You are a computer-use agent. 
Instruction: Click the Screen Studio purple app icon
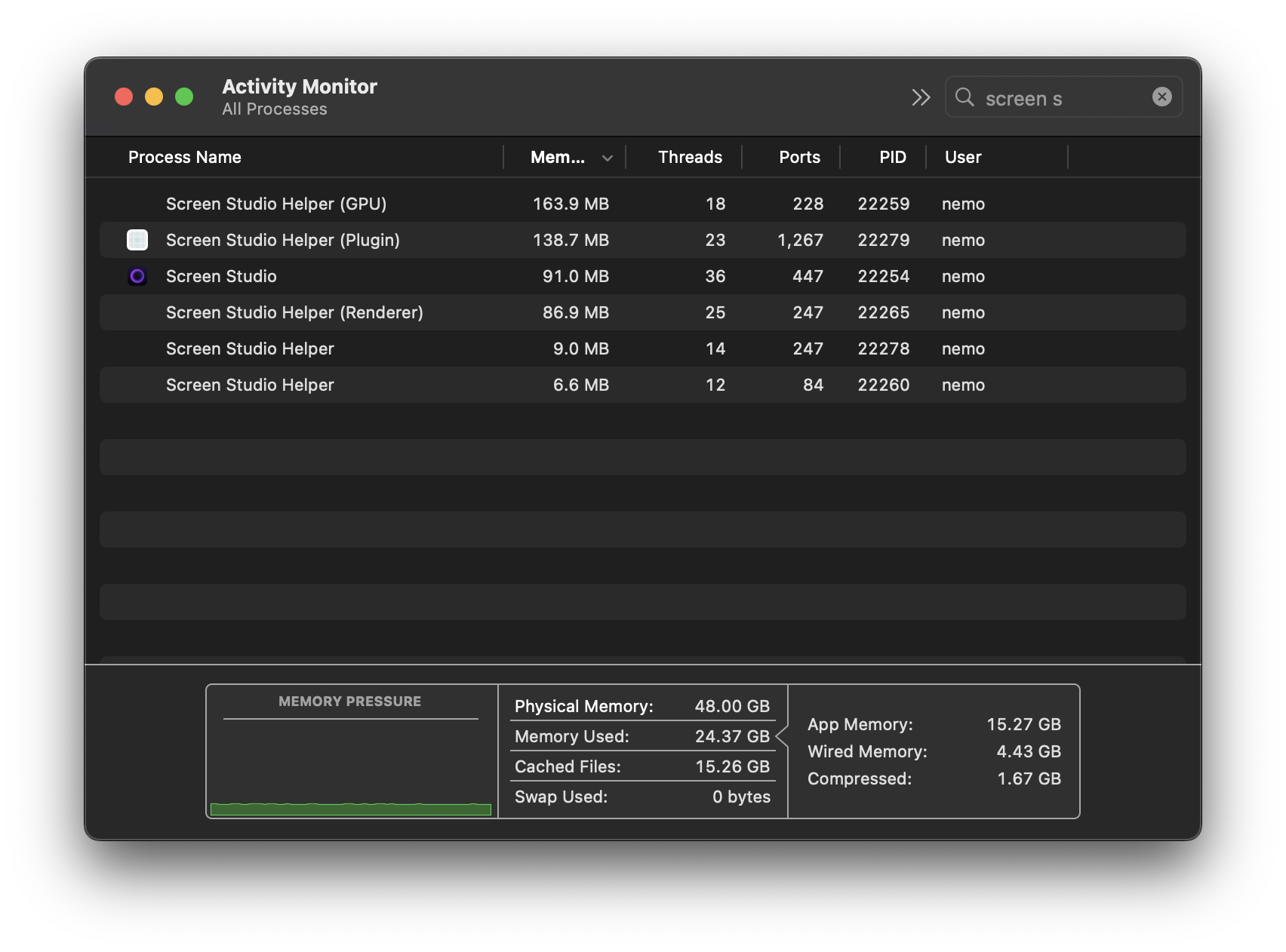tap(137, 276)
